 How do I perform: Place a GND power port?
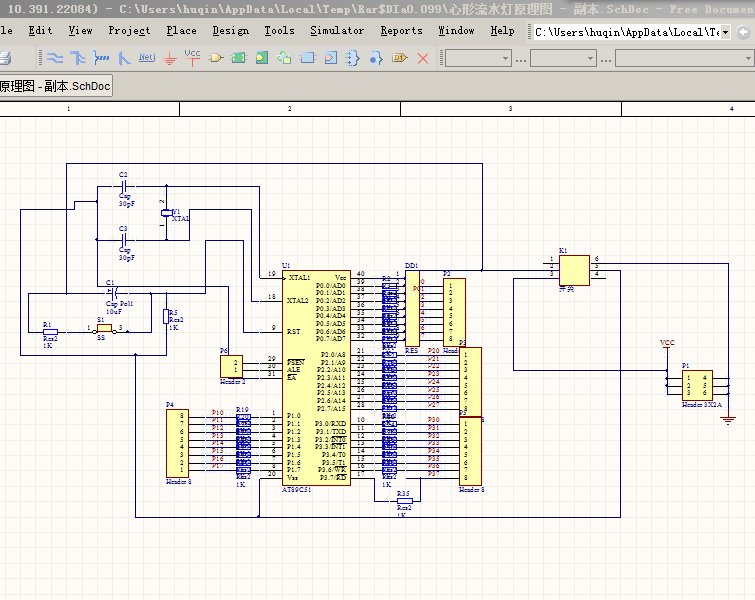tap(169, 58)
